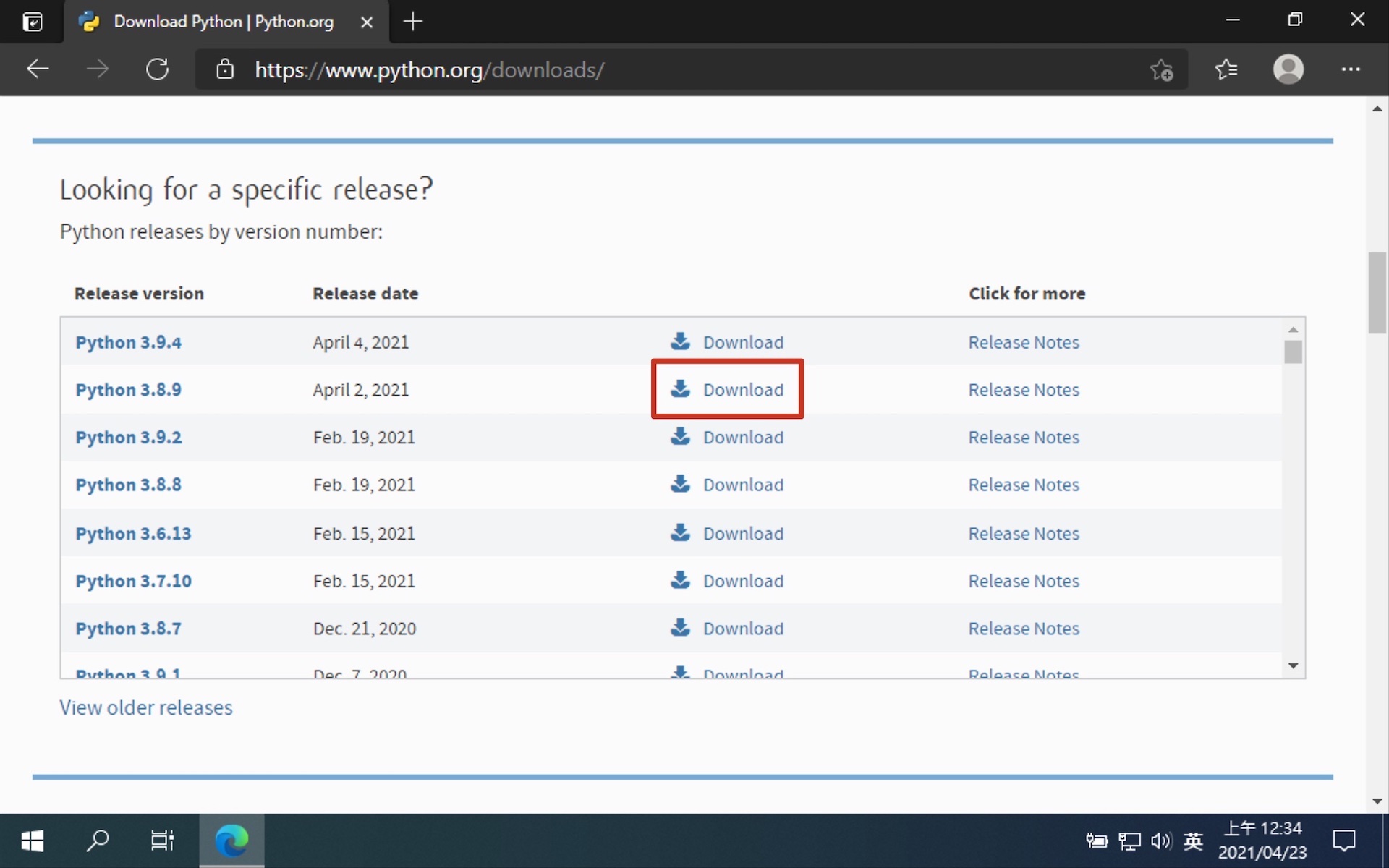
Task: Open Release Notes for Python 3.8.9
Action: tap(1024, 390)
